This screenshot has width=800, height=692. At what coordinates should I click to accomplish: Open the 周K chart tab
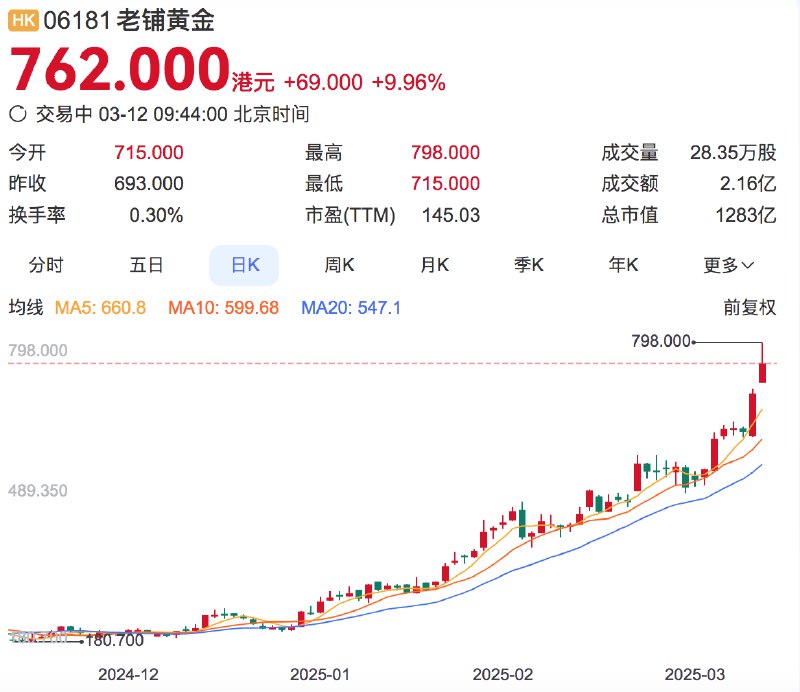(x=339, y=265)
